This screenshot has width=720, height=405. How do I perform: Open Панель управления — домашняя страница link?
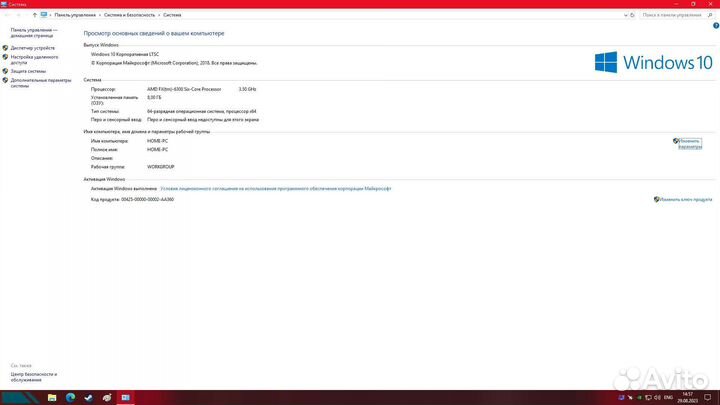(34, 33)
